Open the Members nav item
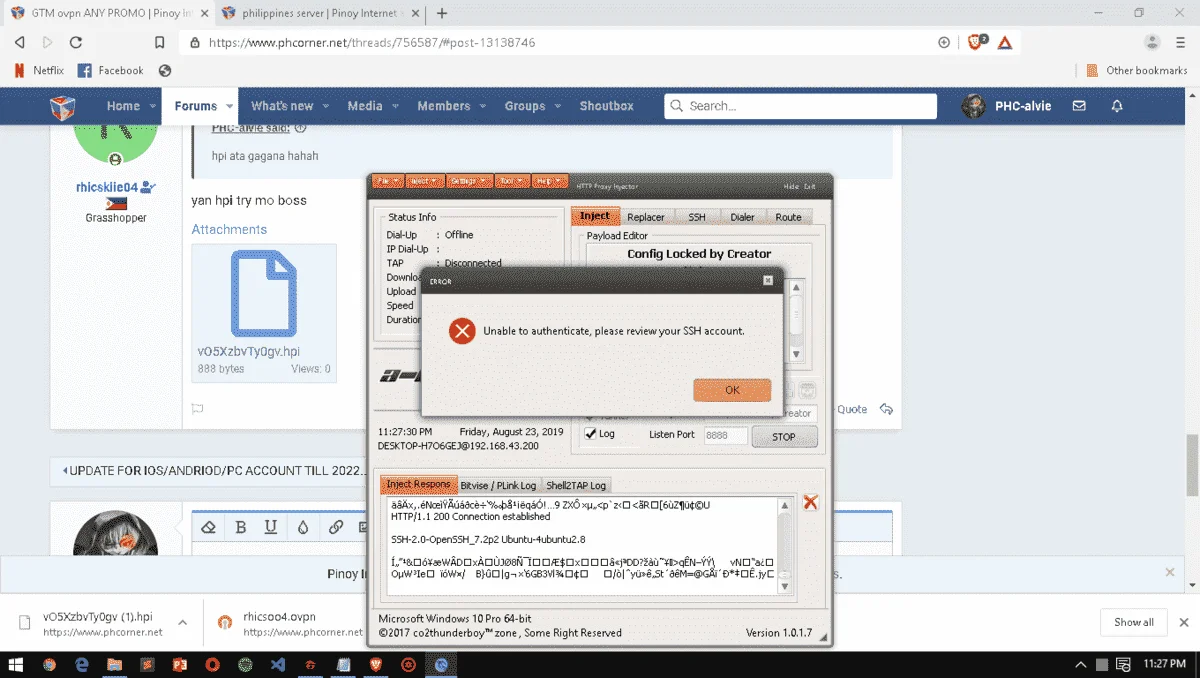The width and height of the screenshot is (1200, 678). coord(444,106)
